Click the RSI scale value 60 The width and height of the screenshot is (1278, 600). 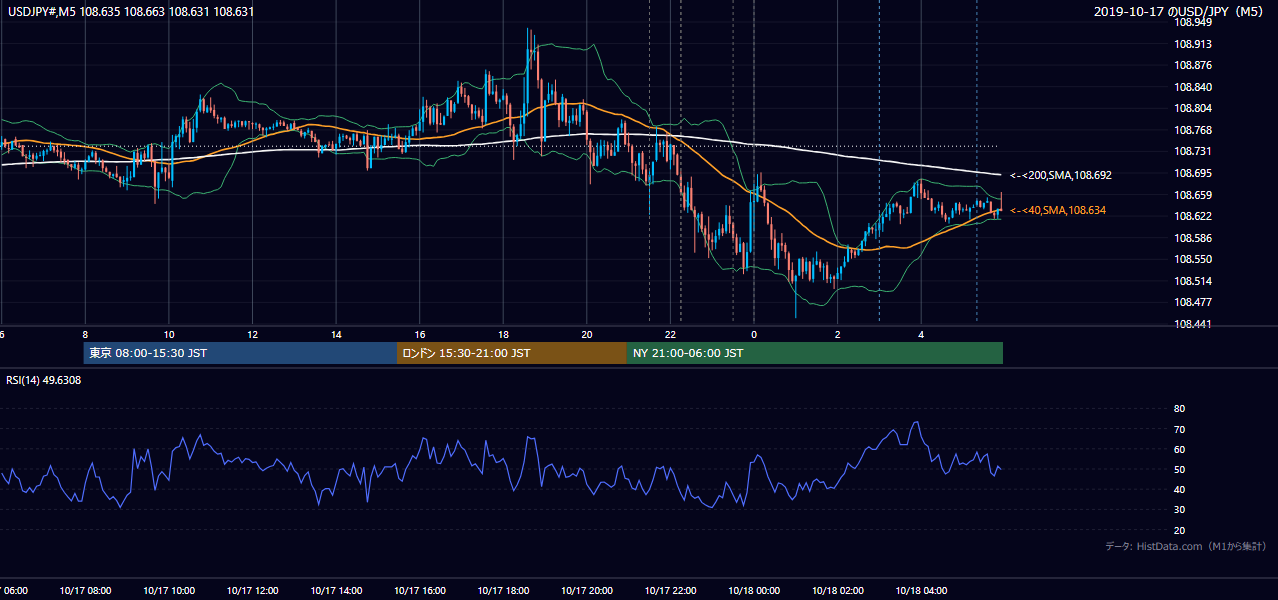(x=1179, y=449)
